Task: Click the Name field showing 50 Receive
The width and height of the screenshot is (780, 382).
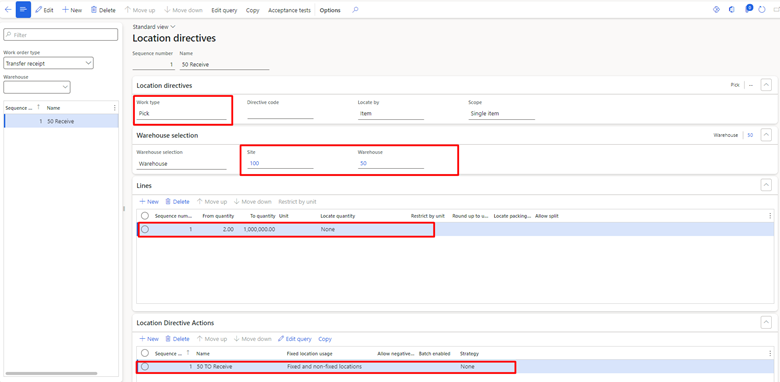Action: tap(224, 64)
